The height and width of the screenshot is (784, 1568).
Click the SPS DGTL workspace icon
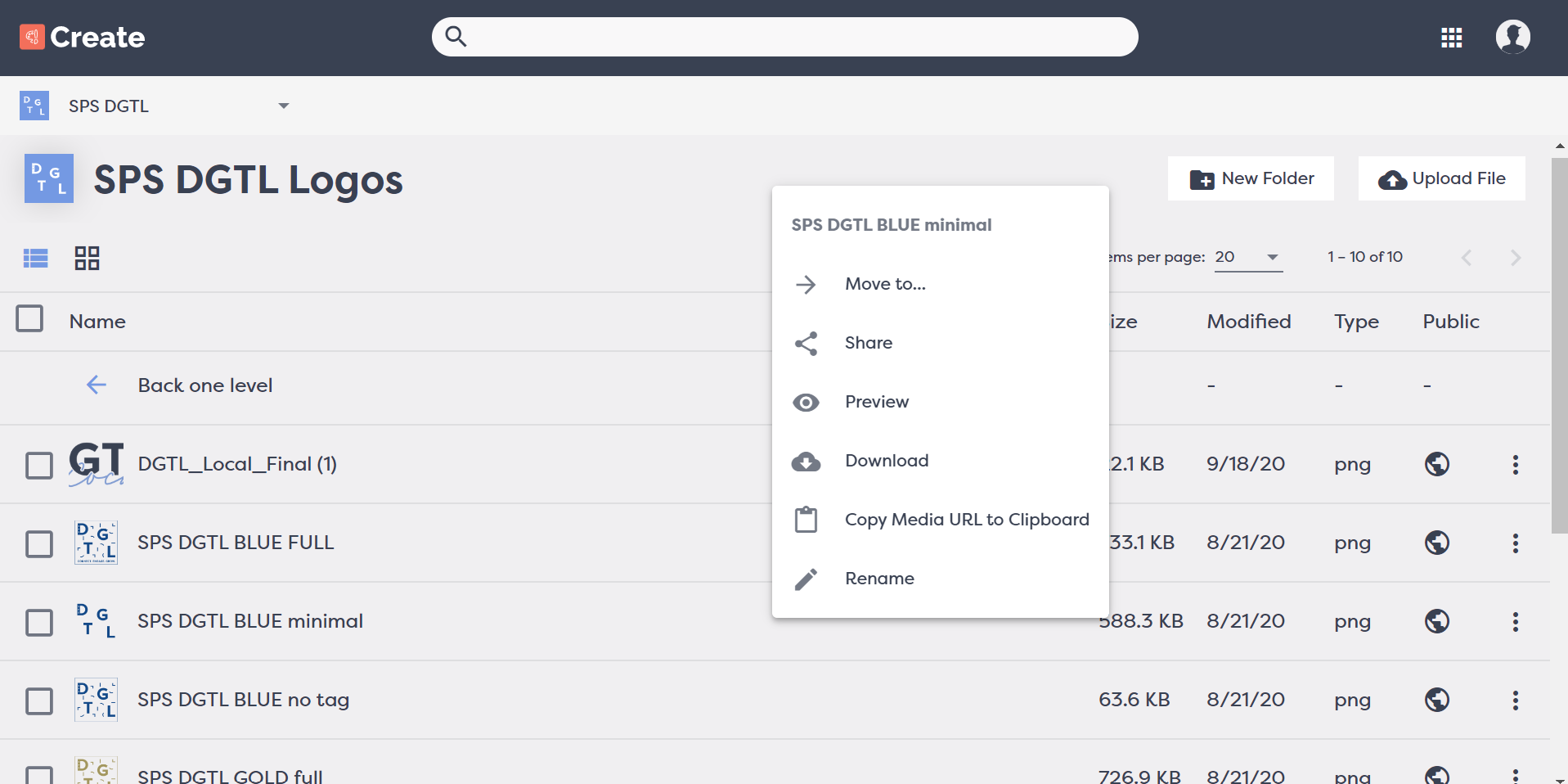34,106
